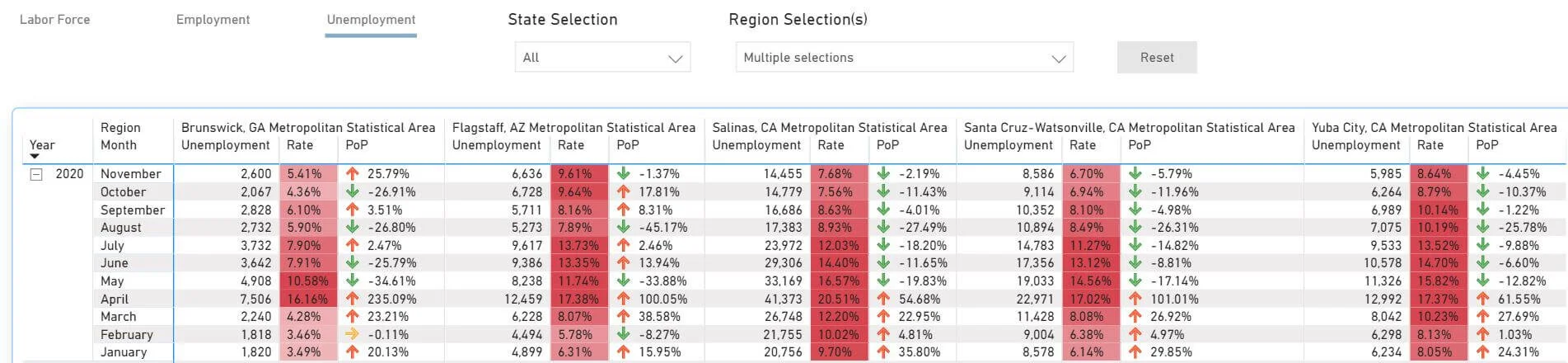
Task: Click the down arrow beside Santa Cruz -5.79%
Action: tap(1135, 174)
